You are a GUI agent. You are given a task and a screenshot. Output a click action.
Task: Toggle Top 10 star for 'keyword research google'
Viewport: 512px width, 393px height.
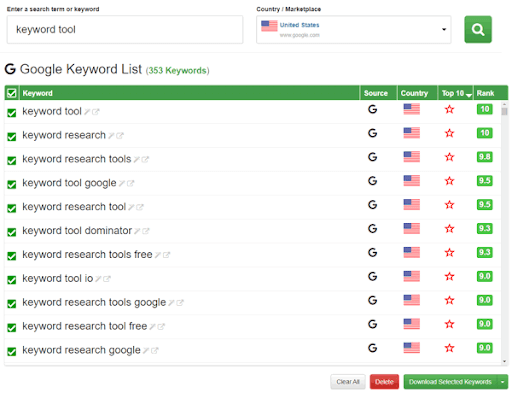coord(449,348)
